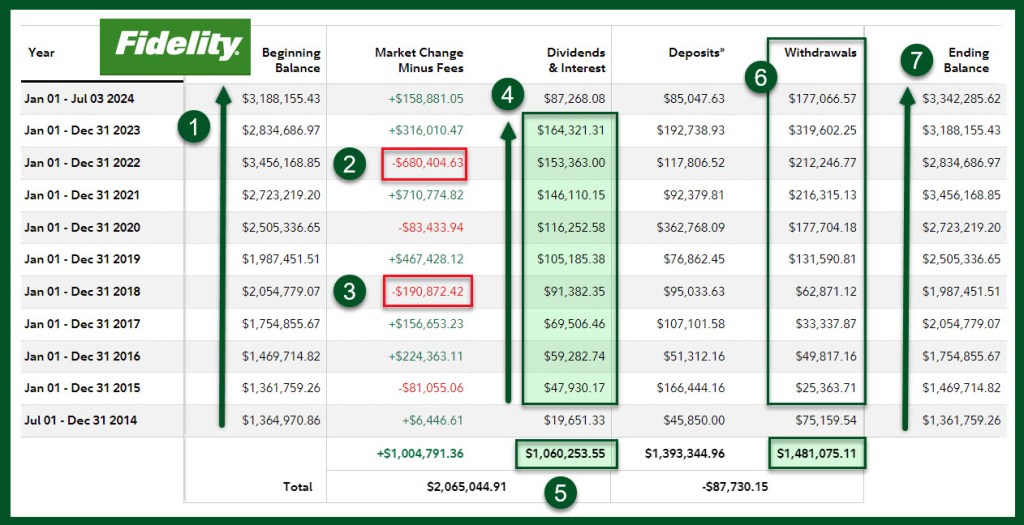
Task: Click the green circle marker numbered 4
Action: tap(509, 95)
